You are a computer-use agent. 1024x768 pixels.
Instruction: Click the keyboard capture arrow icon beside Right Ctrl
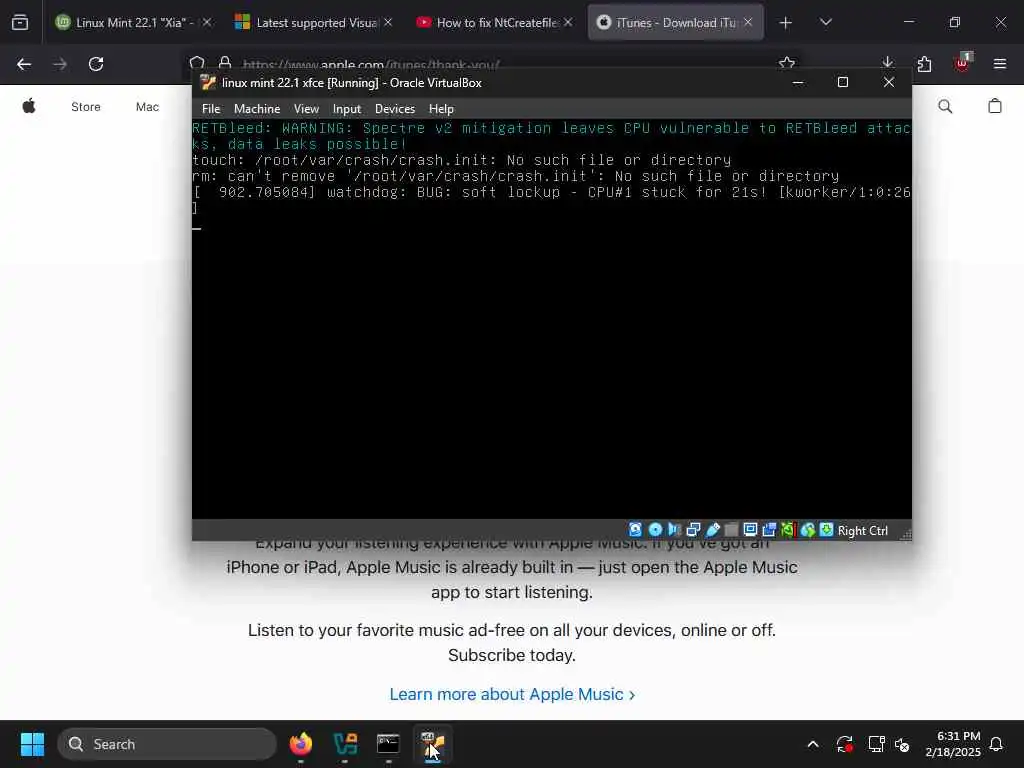tap(827, 530)
